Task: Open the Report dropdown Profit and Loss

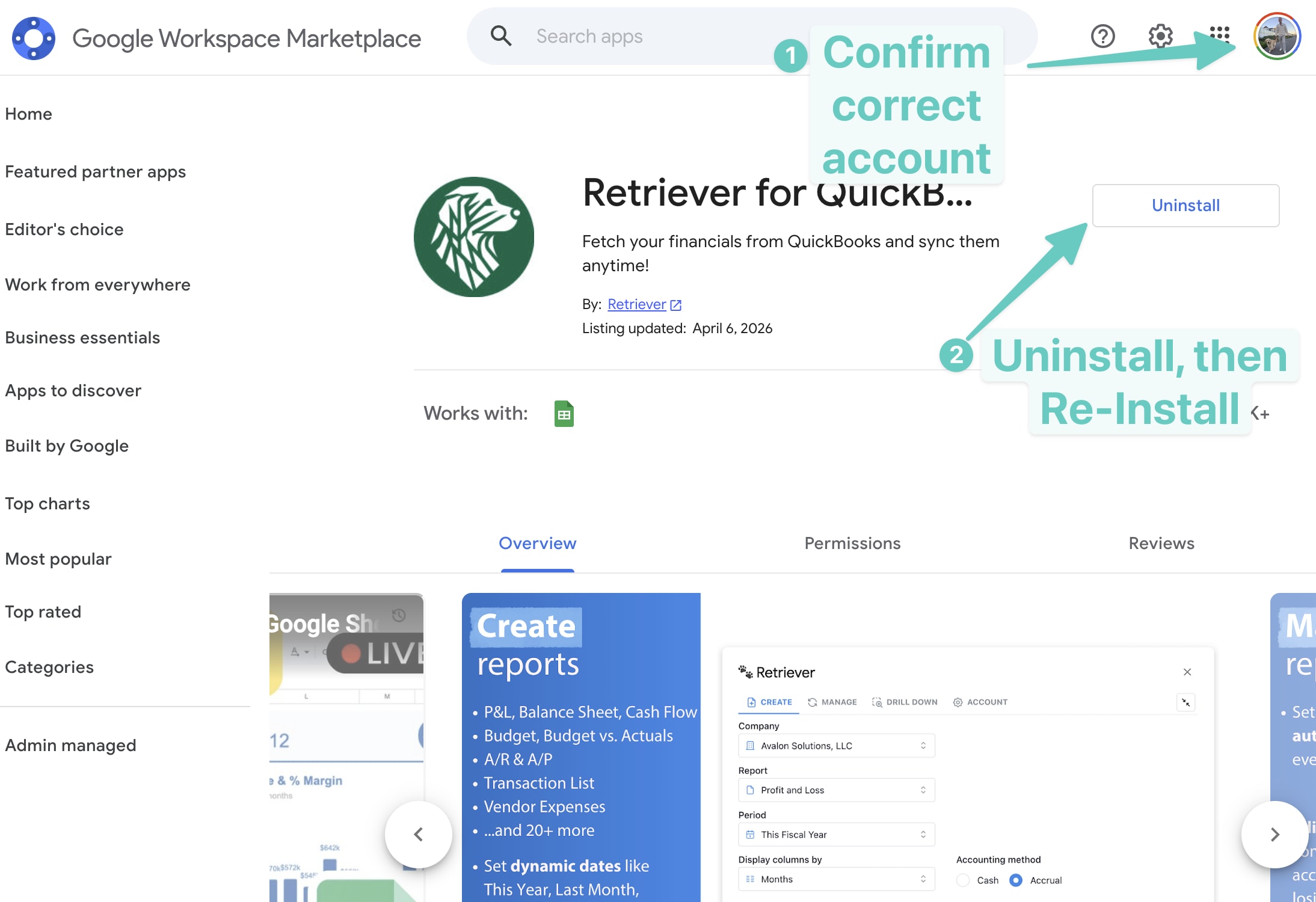Action: pyautogui.click(x=836, y=790)
